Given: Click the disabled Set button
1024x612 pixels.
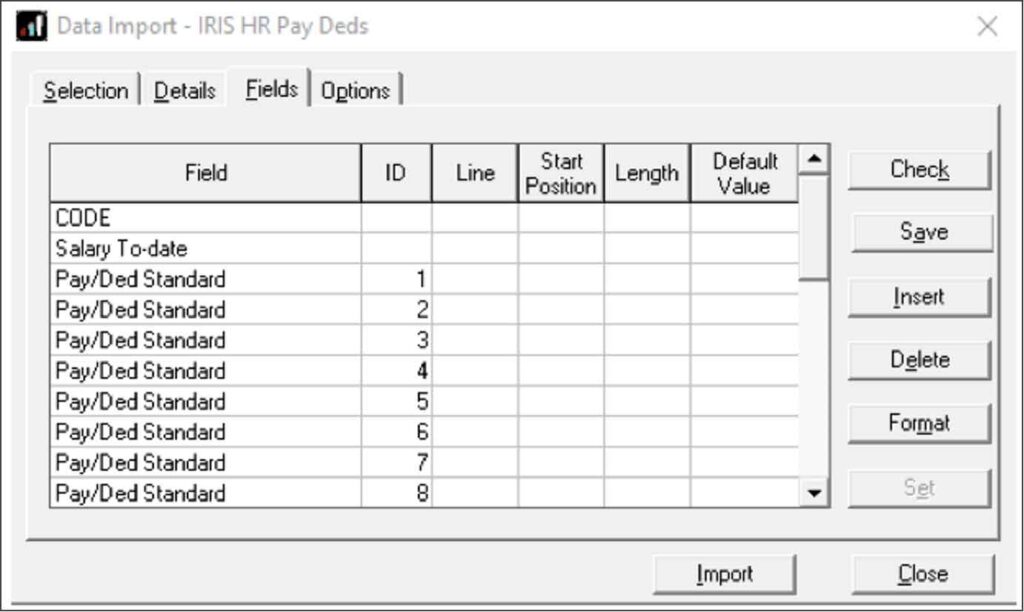Looking at the screenshot, I should [918, 486].
